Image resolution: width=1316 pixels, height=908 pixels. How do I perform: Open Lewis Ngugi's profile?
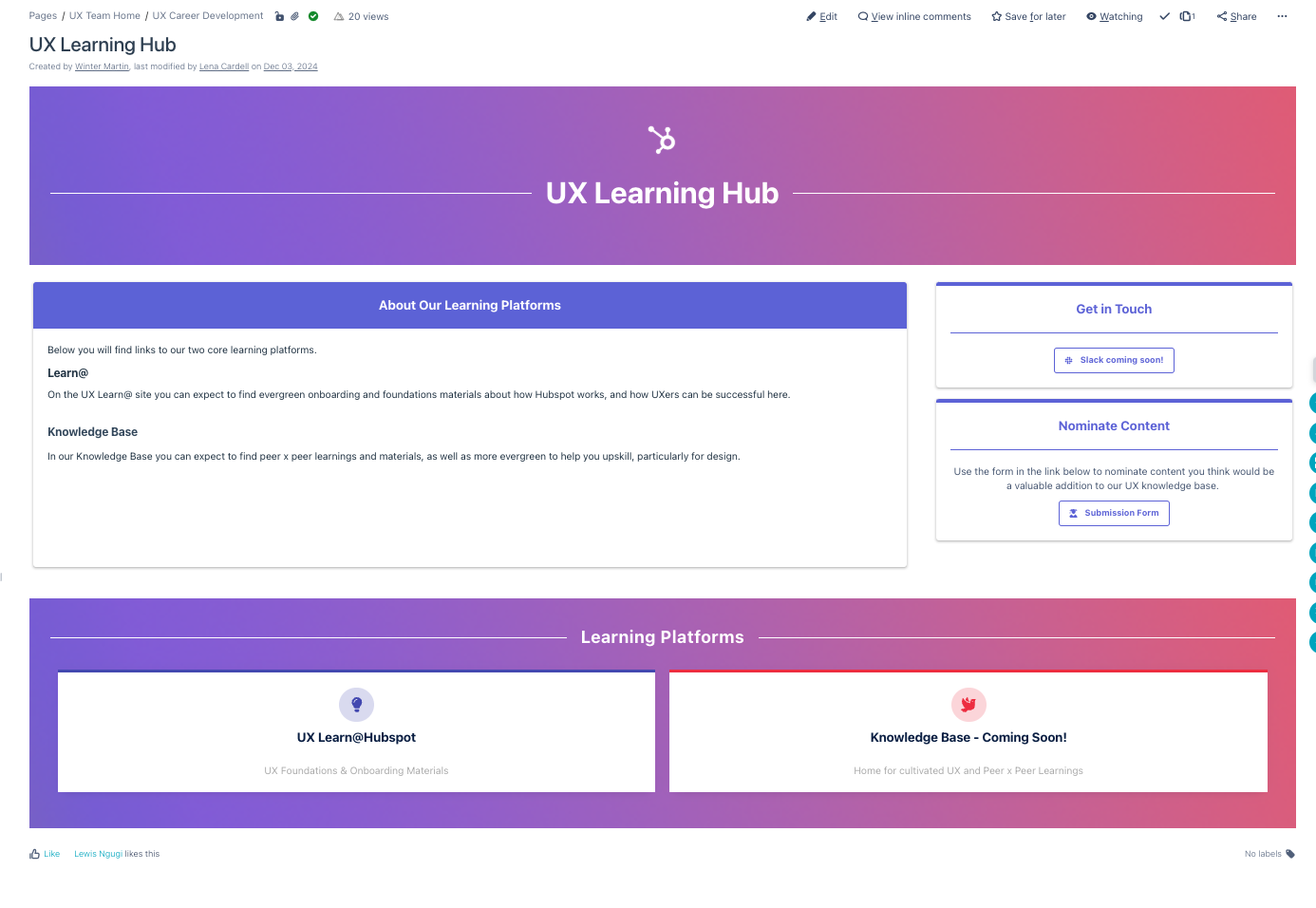(x=98, y=854)
